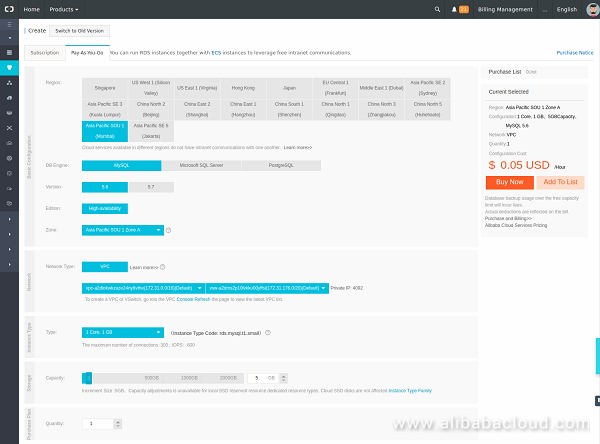600x444 pixels.
Task: Click the Alibaba Cloud logo icon
Action: tap(9, 9)
